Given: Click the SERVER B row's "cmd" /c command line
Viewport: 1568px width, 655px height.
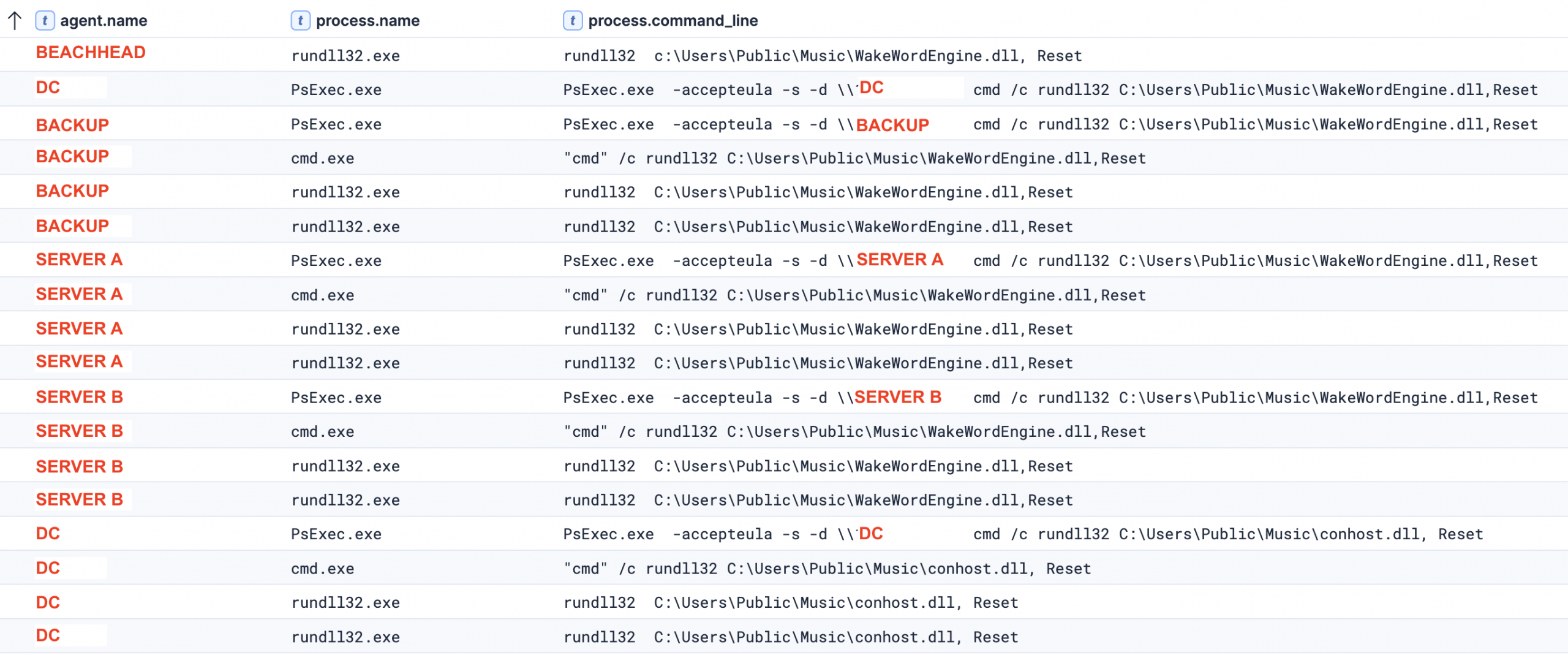Looking at the screenshot, I should coord(854,433).
